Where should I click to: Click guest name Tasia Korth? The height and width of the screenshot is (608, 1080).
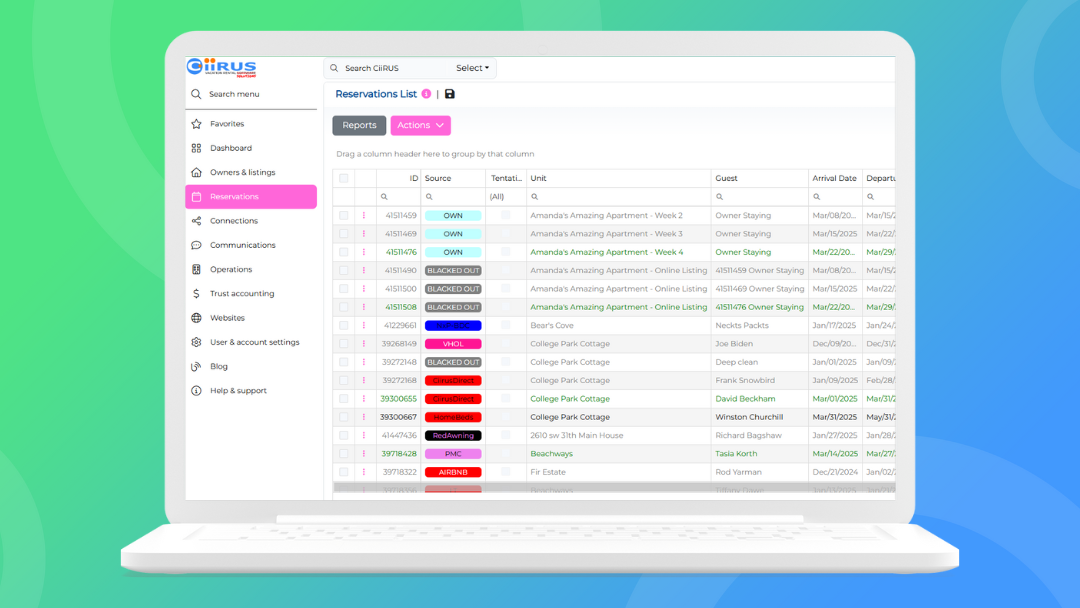pos(736,454)
